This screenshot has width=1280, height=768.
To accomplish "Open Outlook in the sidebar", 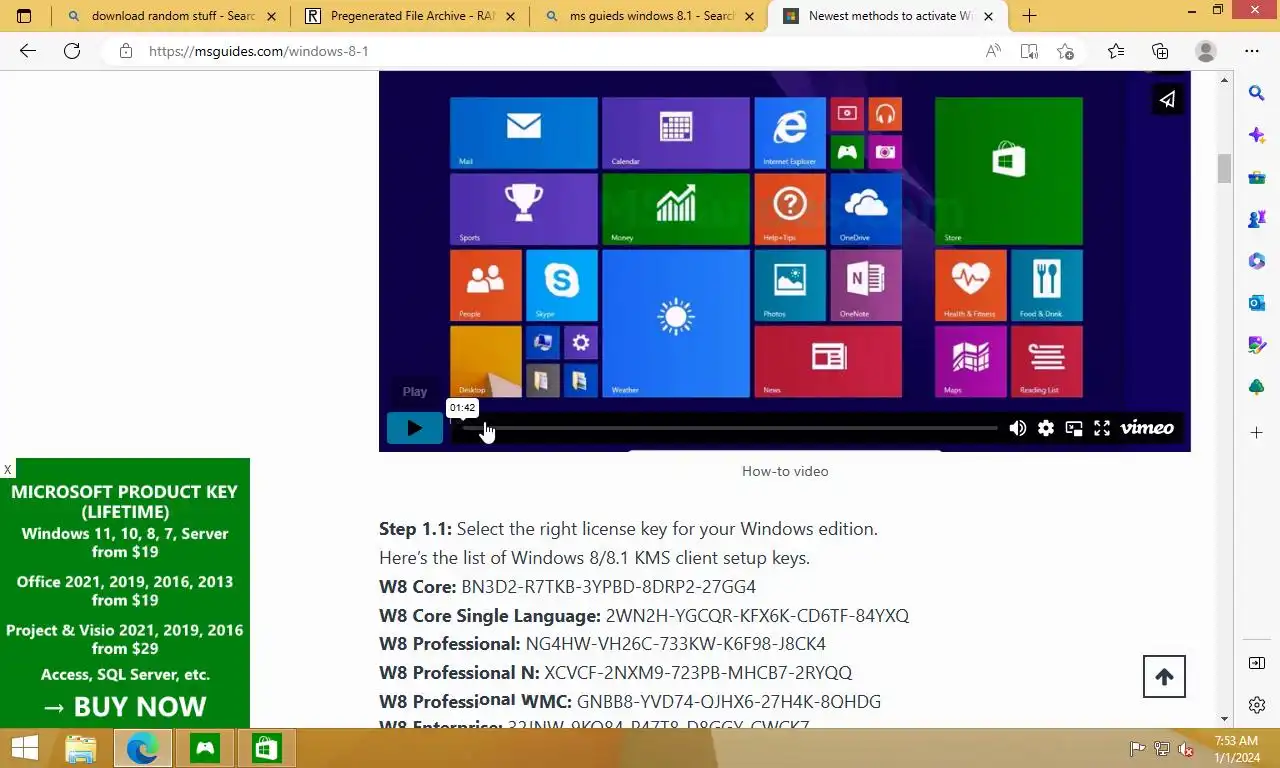I will point(1257,303).
